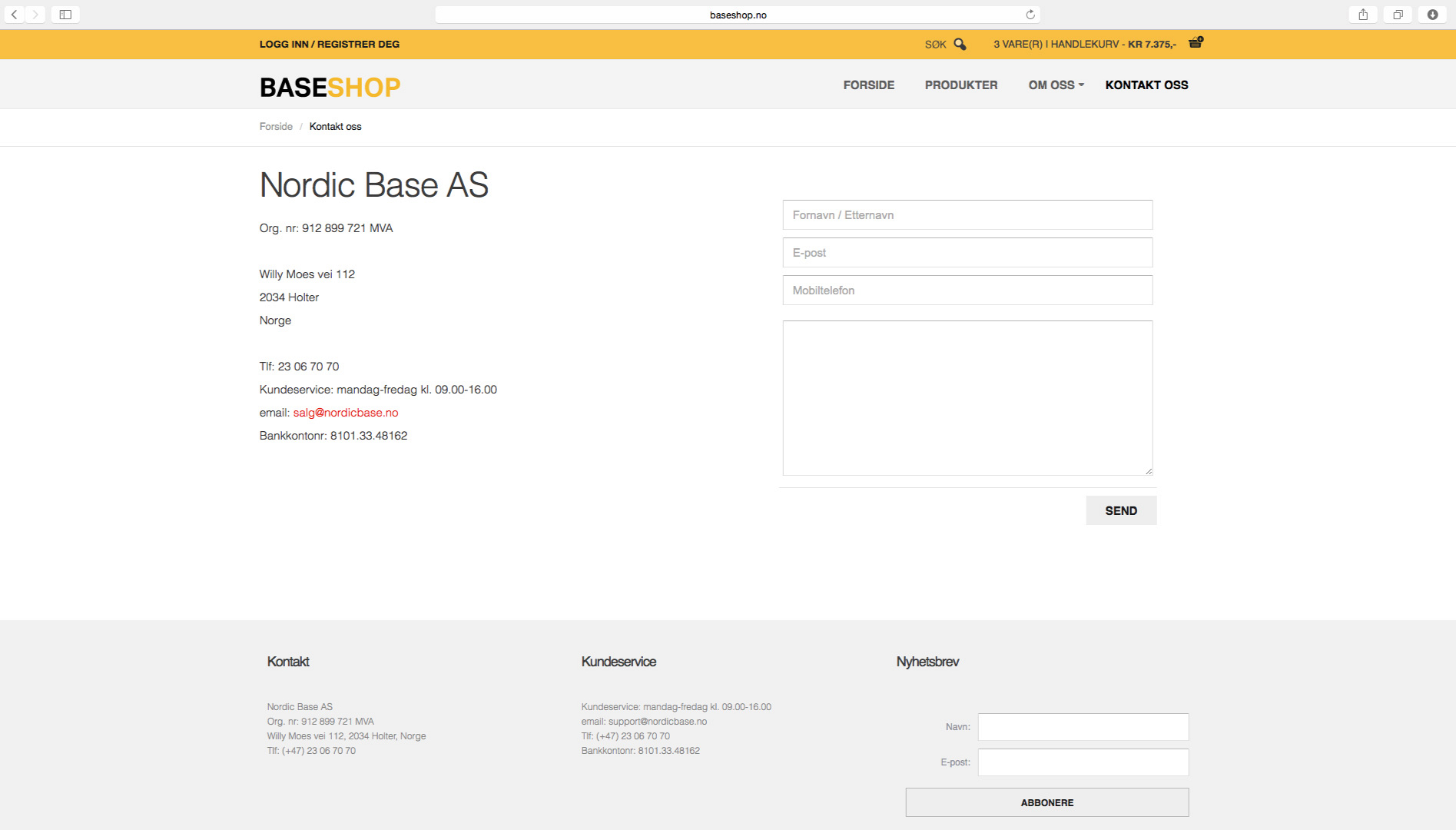Expand the Om oss dropdown menu
Viewport: 1456px width, 830px height.
pos(1056,85)
